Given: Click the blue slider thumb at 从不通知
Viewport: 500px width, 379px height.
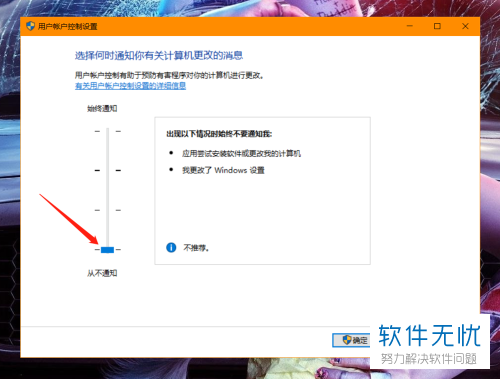Looking at the screenshot, I should pyautogui.click(x=107, y=250).
